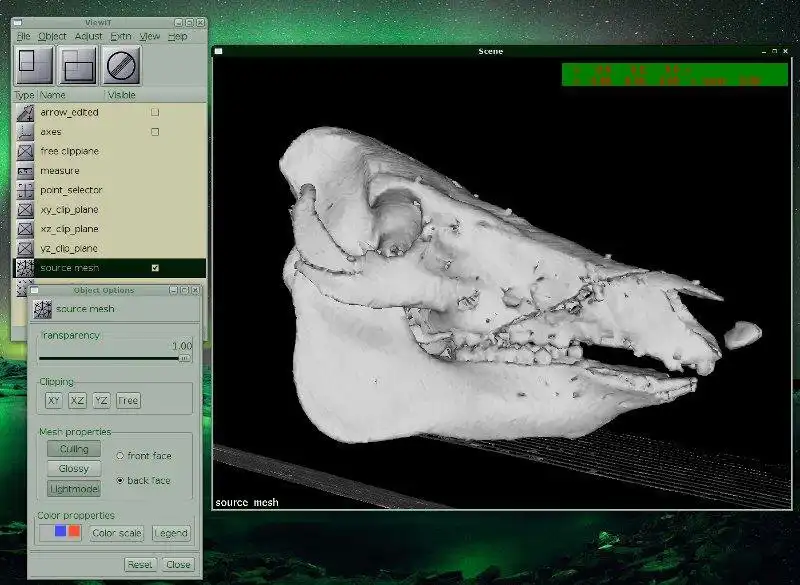
Task: Click the measure ruler icon
Action: pos(26,171)
